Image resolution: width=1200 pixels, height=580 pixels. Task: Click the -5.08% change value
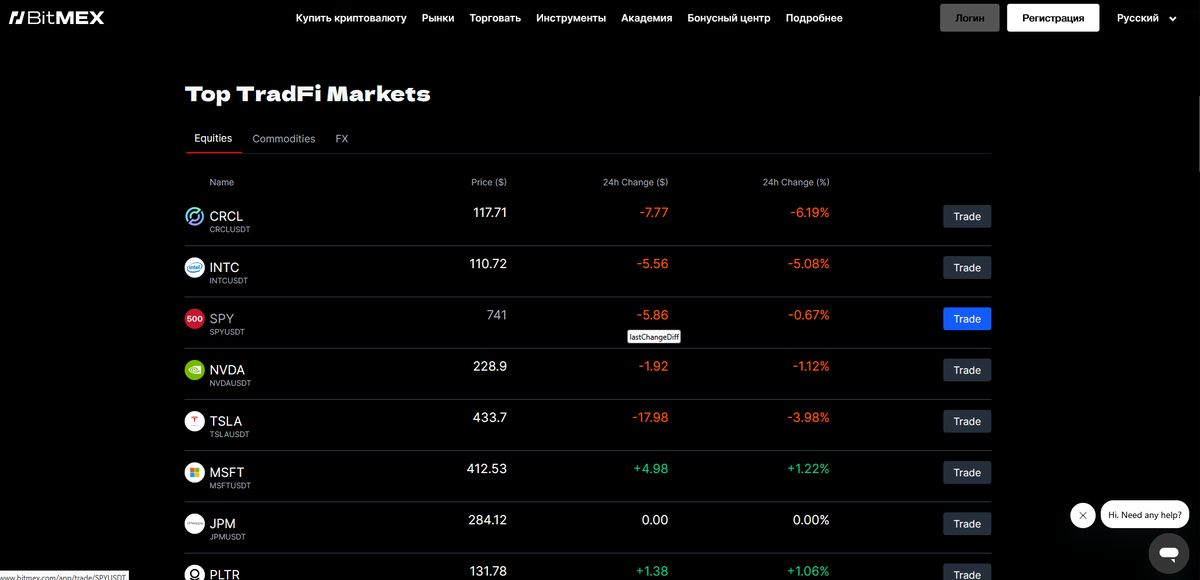pos(809,264)
